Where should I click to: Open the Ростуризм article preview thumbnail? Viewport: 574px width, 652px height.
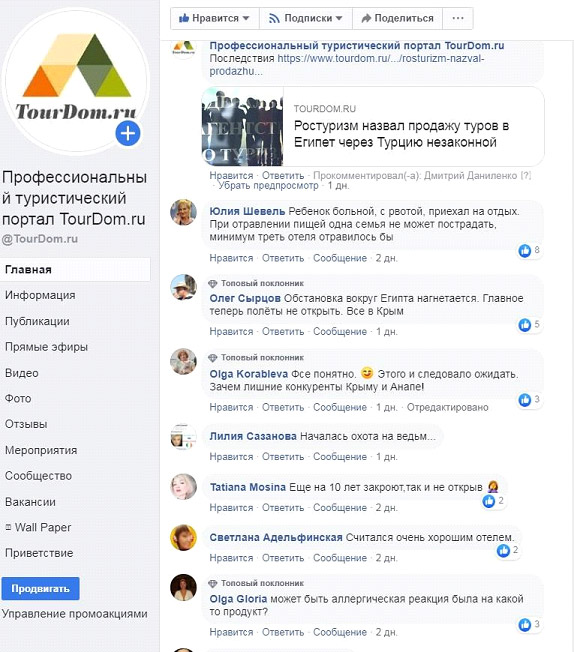[x=242, y=127]
